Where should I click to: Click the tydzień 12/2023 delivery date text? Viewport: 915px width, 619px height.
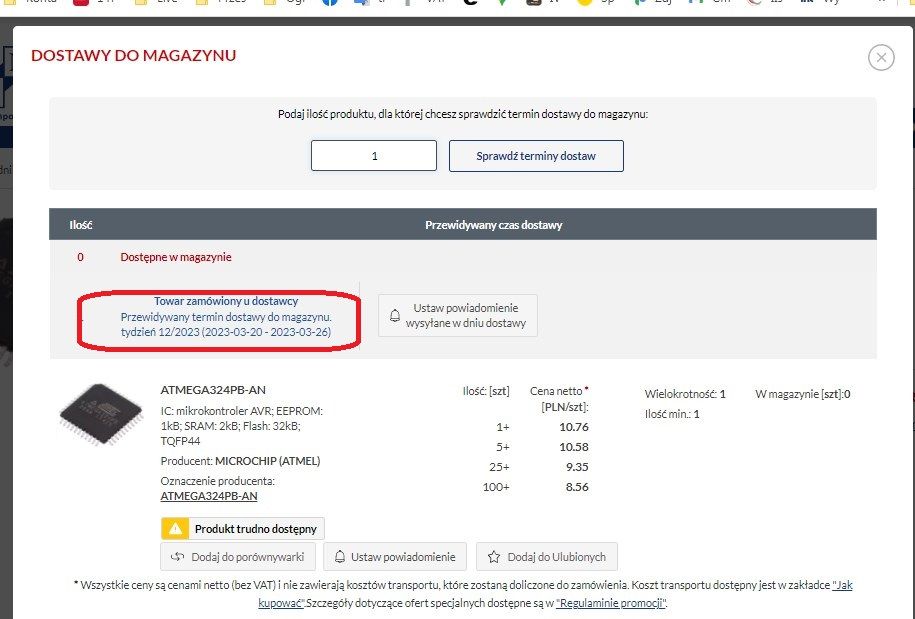coord(226,332)
